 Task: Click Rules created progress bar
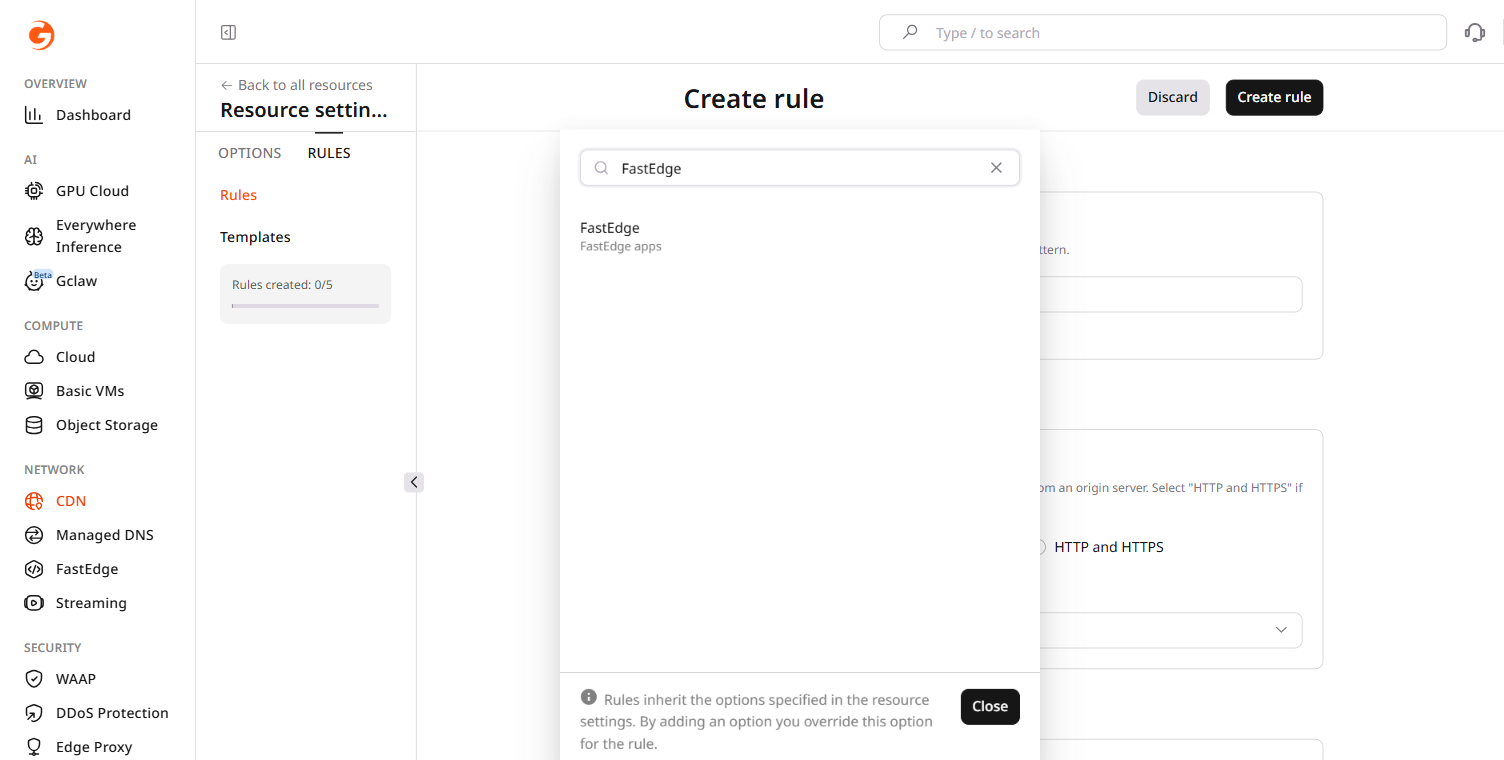tap(305, 306)
